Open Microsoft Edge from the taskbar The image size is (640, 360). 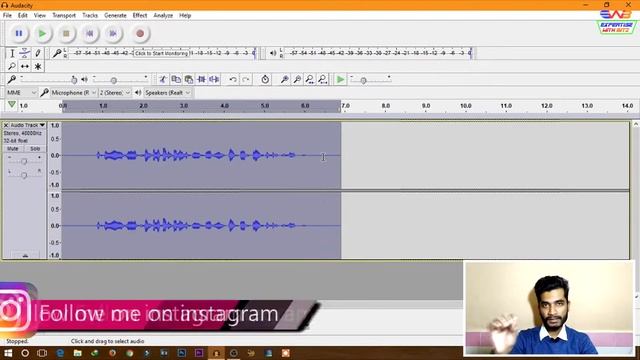click(x=60, y=353)
